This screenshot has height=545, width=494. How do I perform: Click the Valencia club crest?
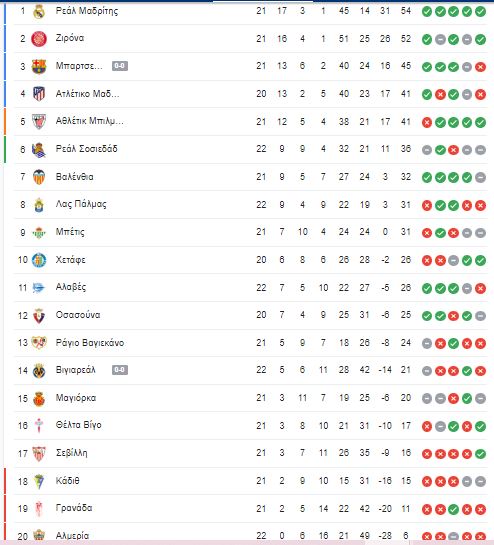[39, 177]
